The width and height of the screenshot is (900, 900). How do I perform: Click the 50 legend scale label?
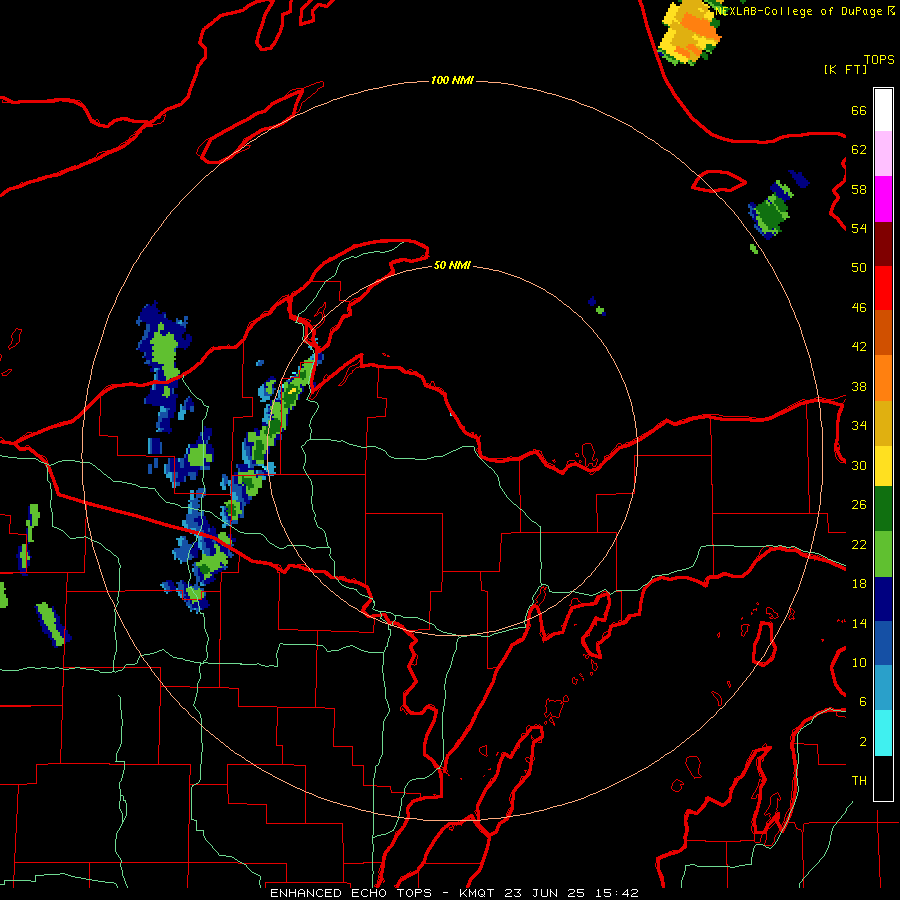point(859,267)
